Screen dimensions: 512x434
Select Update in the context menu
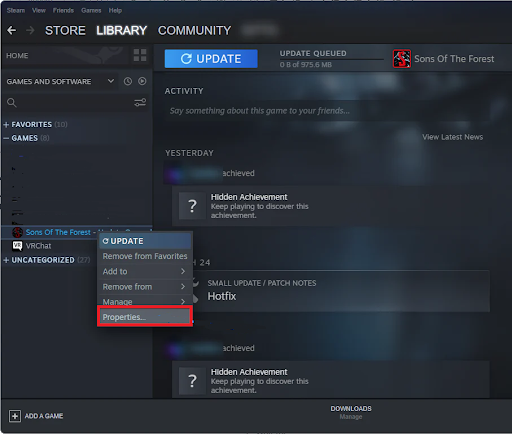tap(145, 241)
